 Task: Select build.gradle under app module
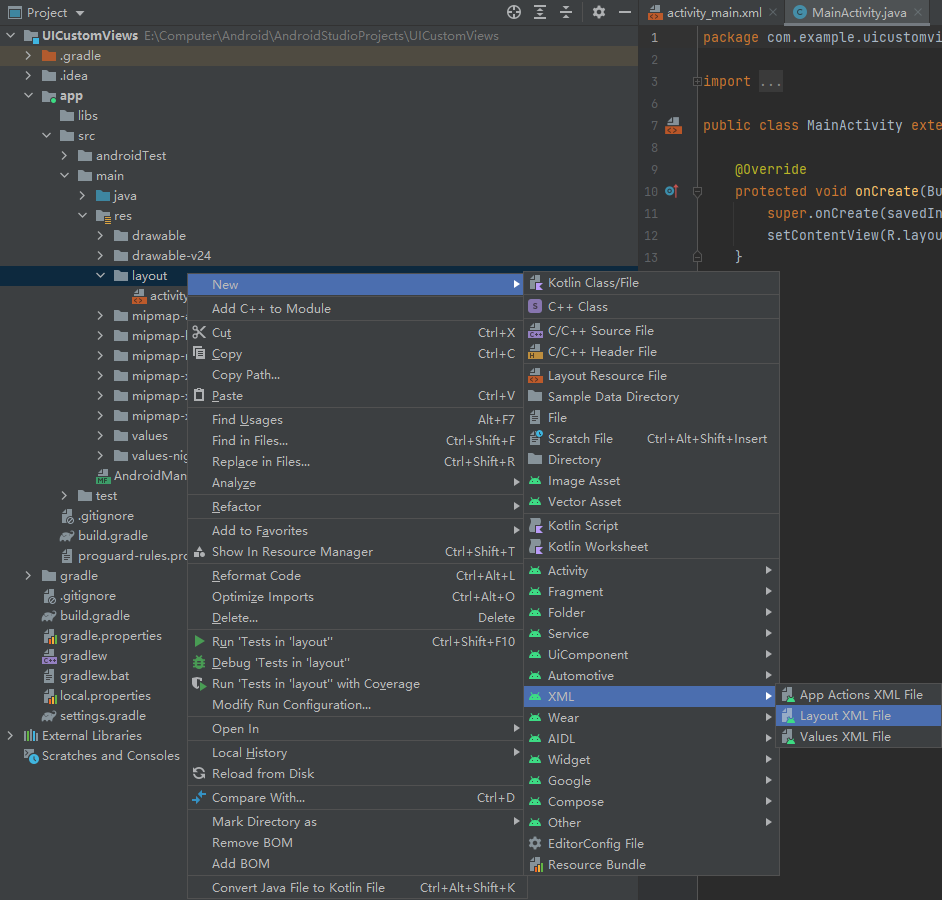(112, 535)
